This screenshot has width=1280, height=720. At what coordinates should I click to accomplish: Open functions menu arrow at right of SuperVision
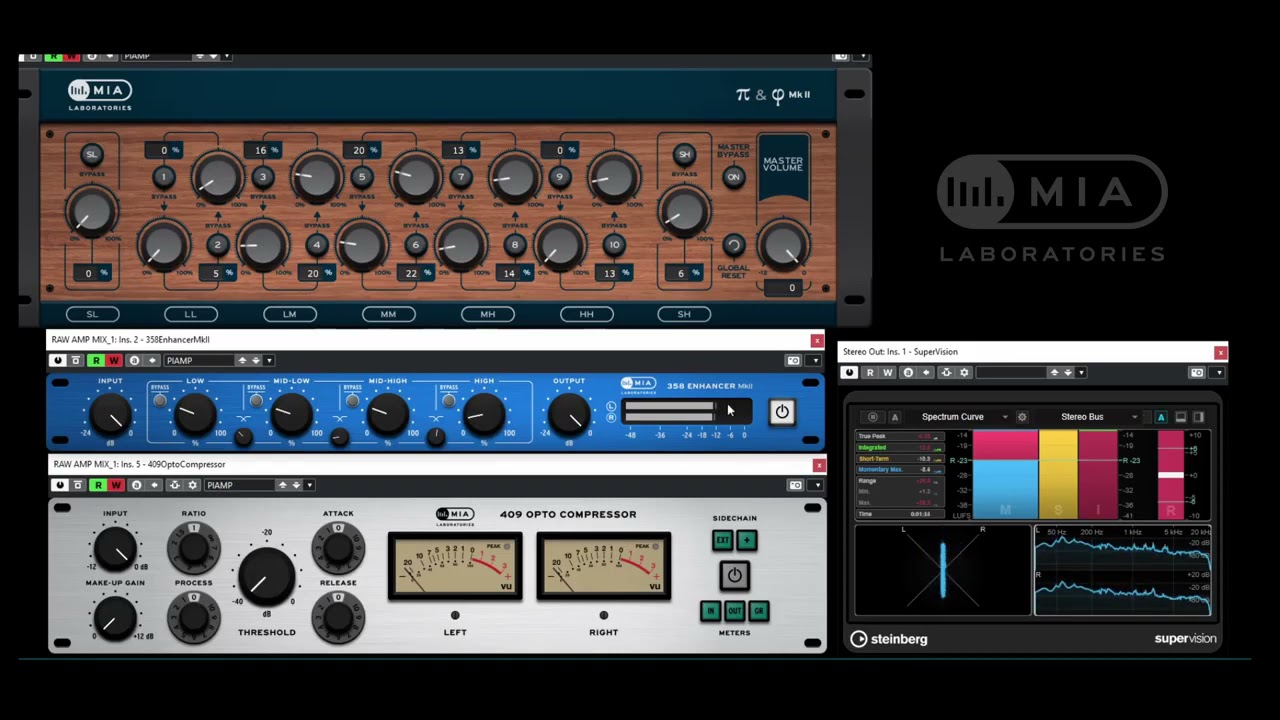point(1219,372)
